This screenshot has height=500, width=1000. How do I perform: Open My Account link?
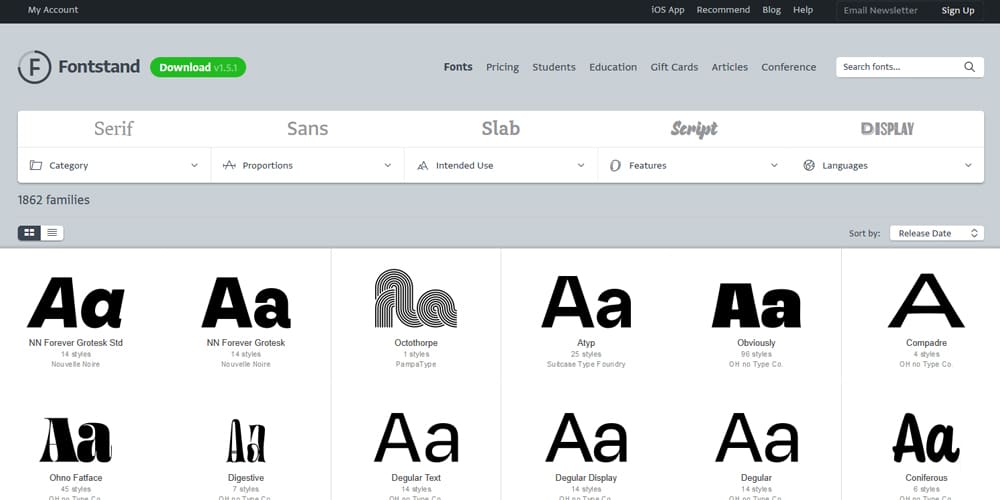53,10
